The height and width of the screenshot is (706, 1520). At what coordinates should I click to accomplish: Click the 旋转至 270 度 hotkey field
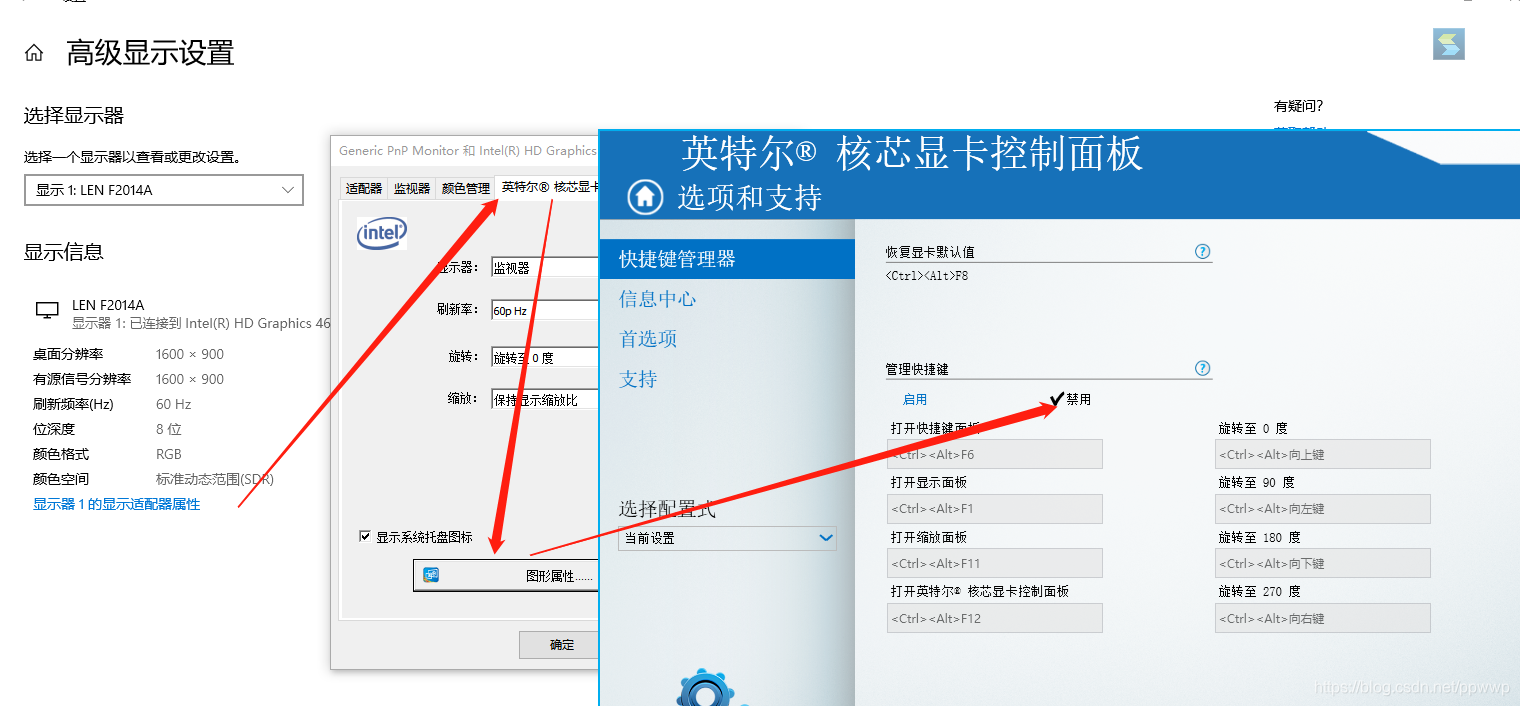(1323, 618)
